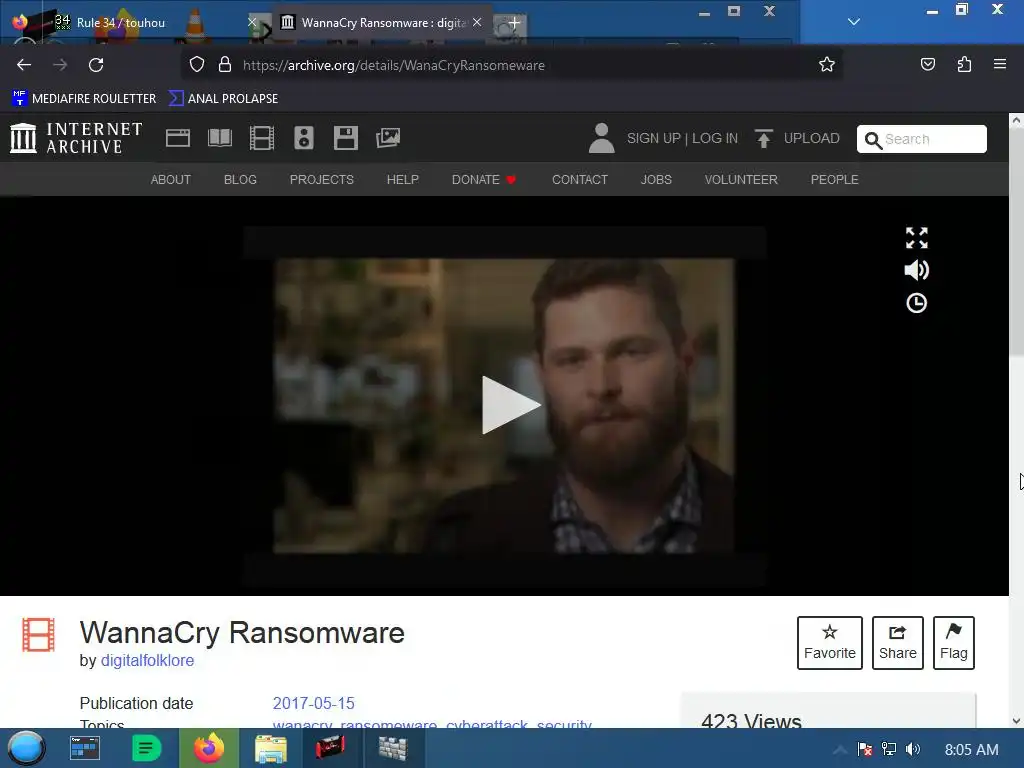This screenshot has width=1024, height=768.
Task: Open the Start menu orb
Action: click(x=25, y=748)
